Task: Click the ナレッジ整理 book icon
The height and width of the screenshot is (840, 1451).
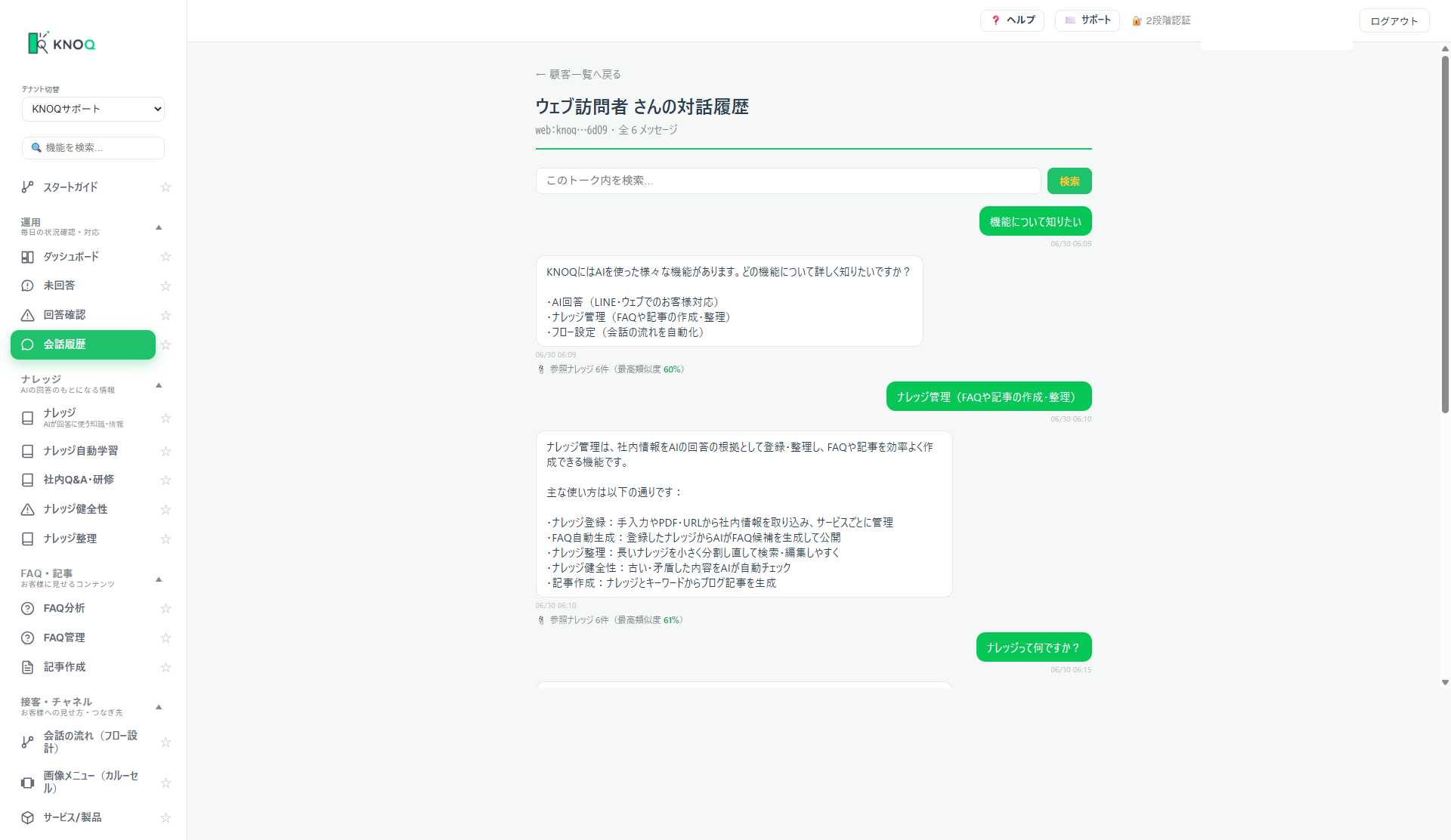Action: (x=27, y=539)
